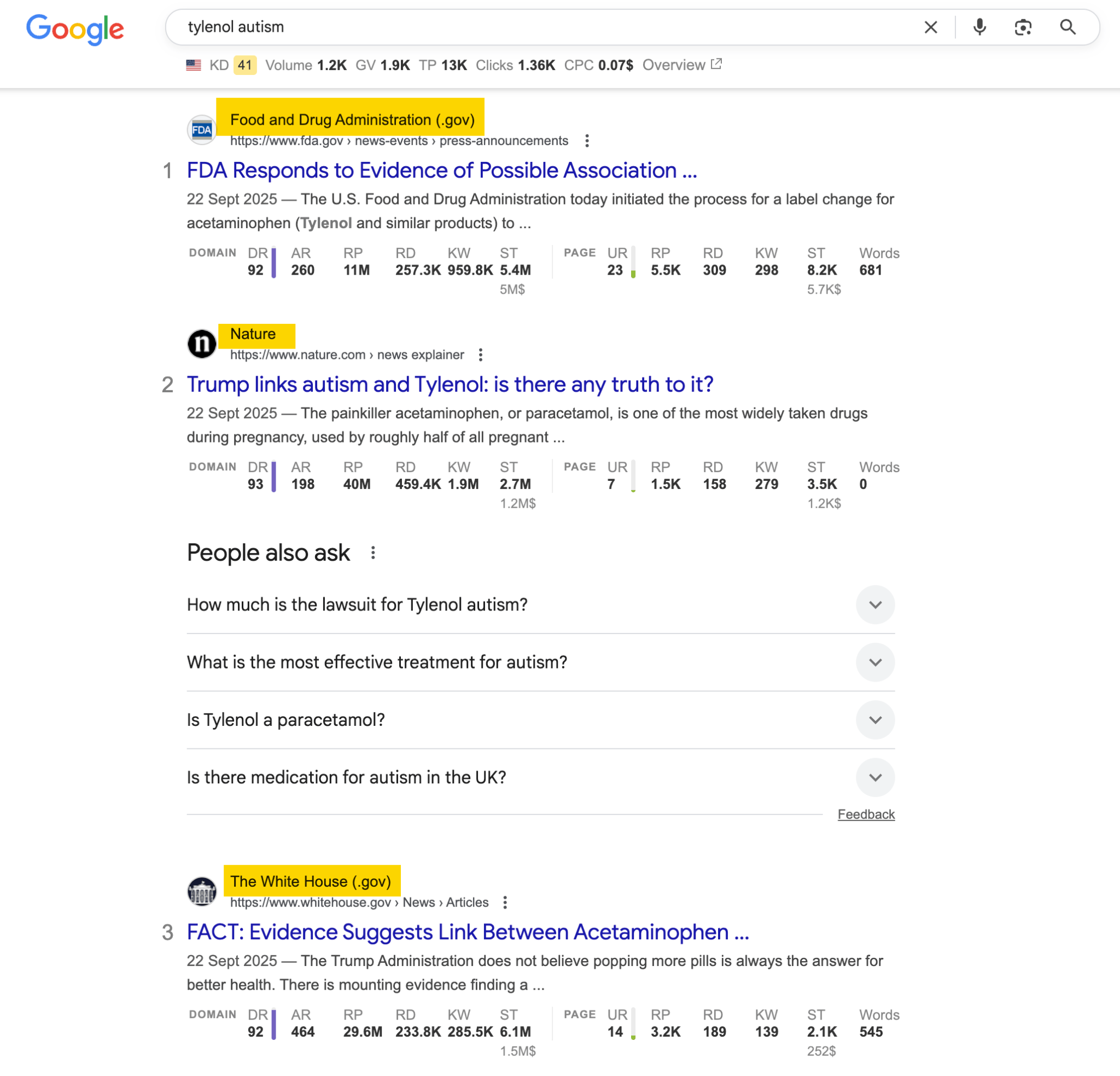The image size is (1120, 1076).
Task: Click the Nature site favicon
Action: click(202, 344)
